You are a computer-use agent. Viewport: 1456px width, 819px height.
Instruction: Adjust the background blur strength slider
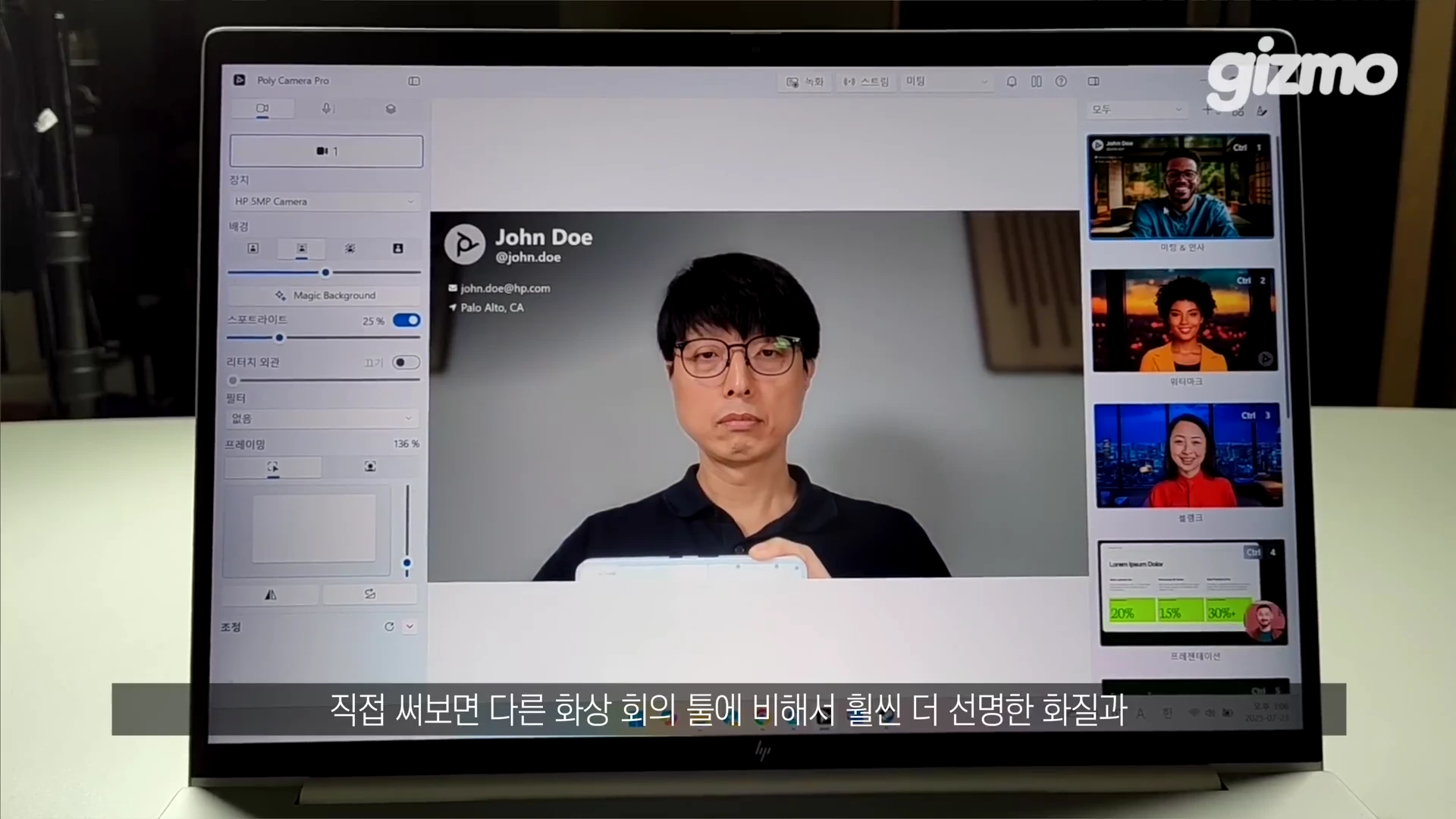pyautogui.click(x=324, y=272)
